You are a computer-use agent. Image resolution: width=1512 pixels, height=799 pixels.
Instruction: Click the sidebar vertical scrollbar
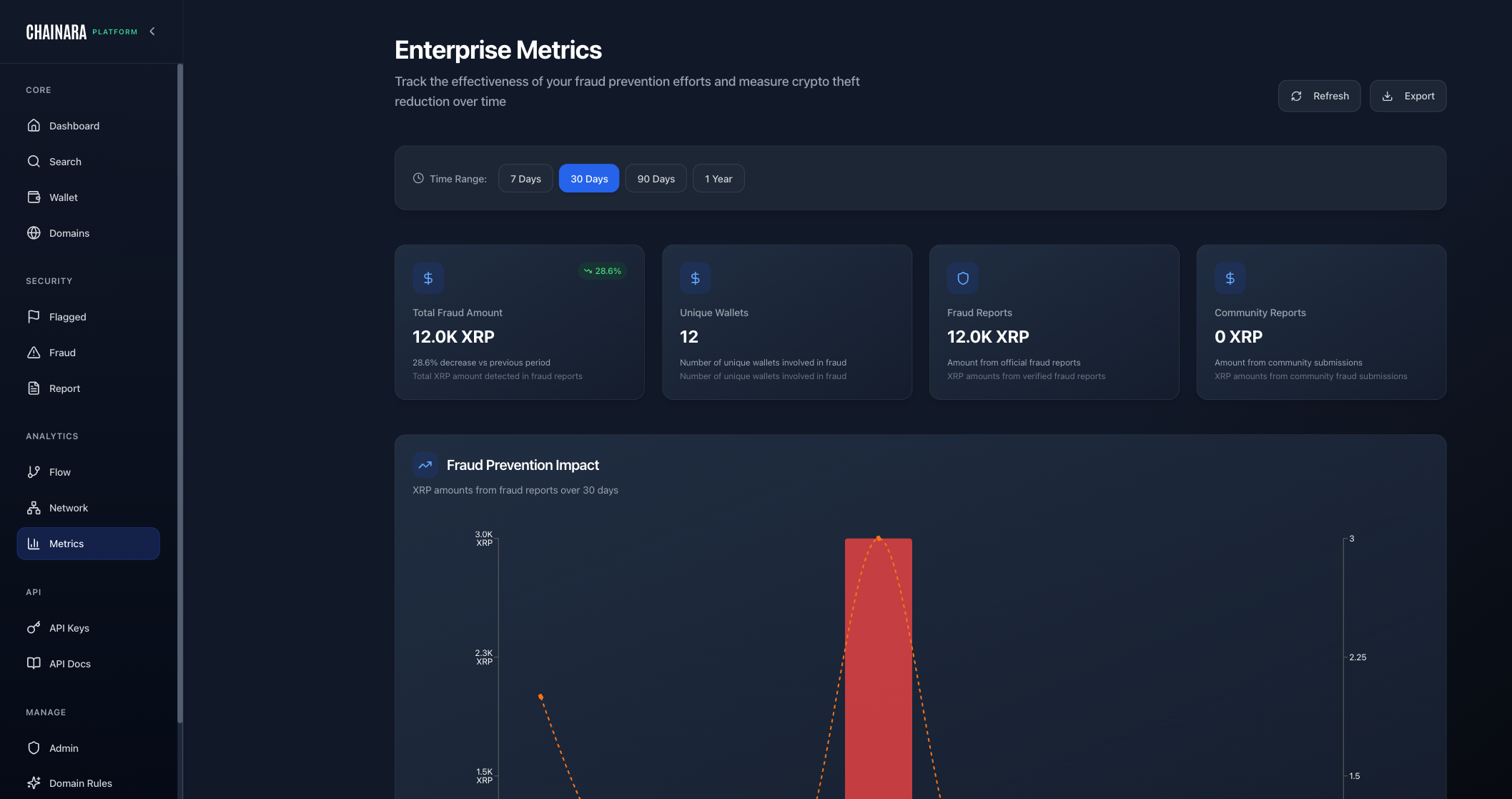(x=180, y=393)
